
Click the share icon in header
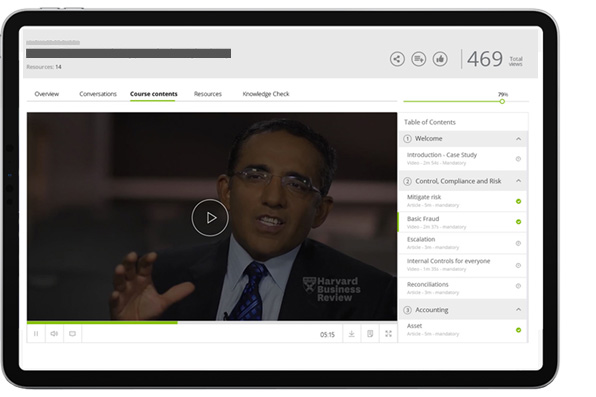point(397,59)
